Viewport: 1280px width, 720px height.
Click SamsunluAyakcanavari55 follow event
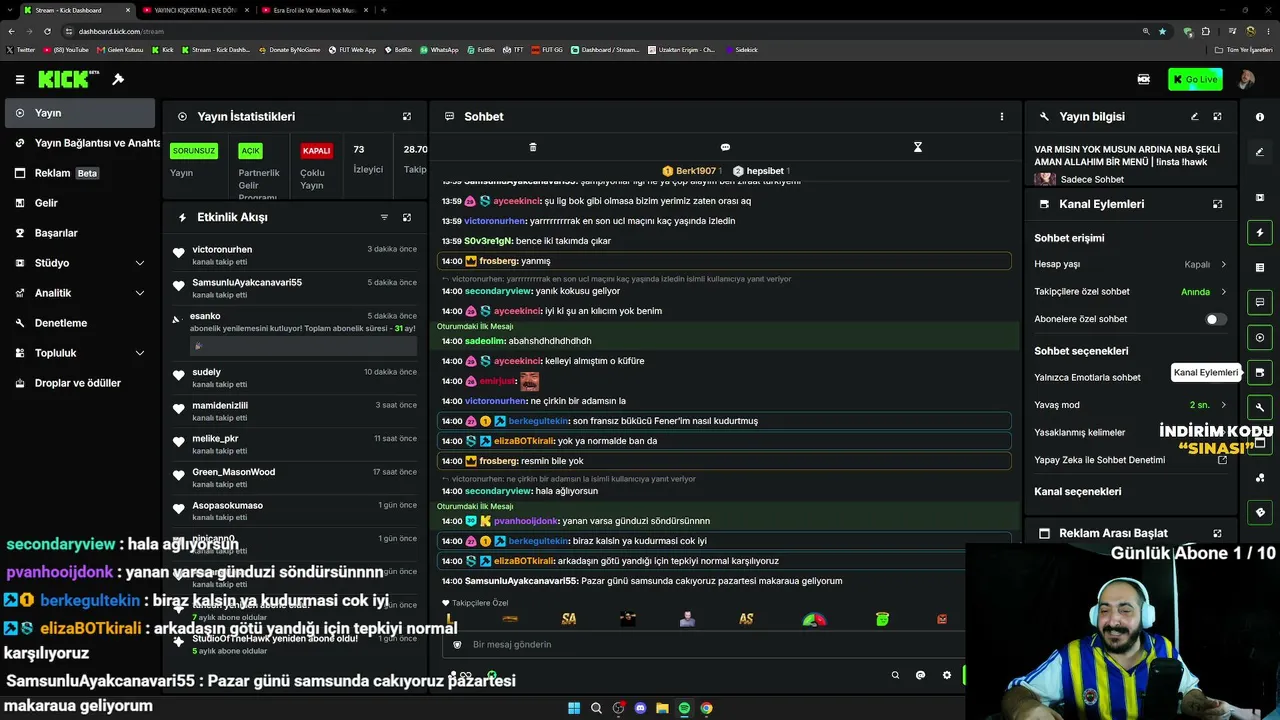click(294, 288)
